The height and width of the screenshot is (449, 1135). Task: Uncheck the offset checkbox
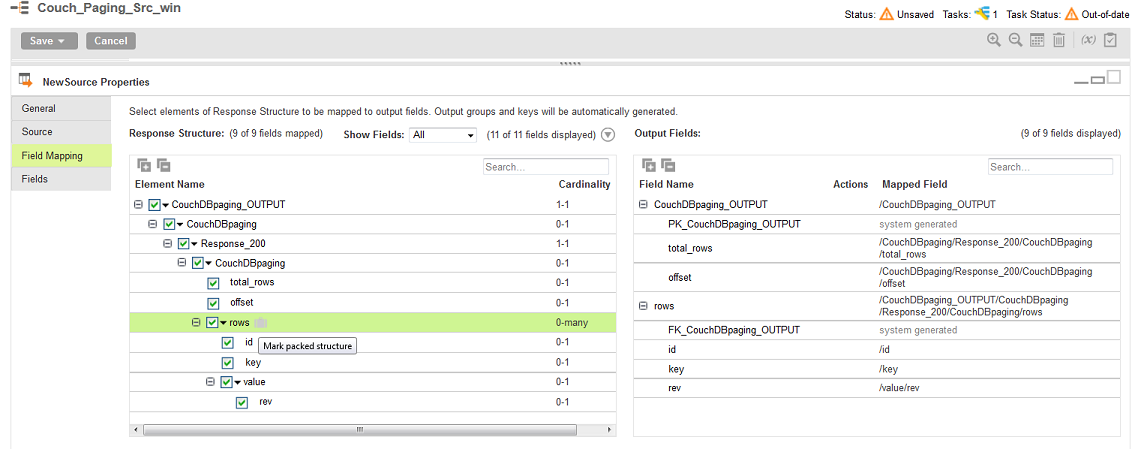213,303
